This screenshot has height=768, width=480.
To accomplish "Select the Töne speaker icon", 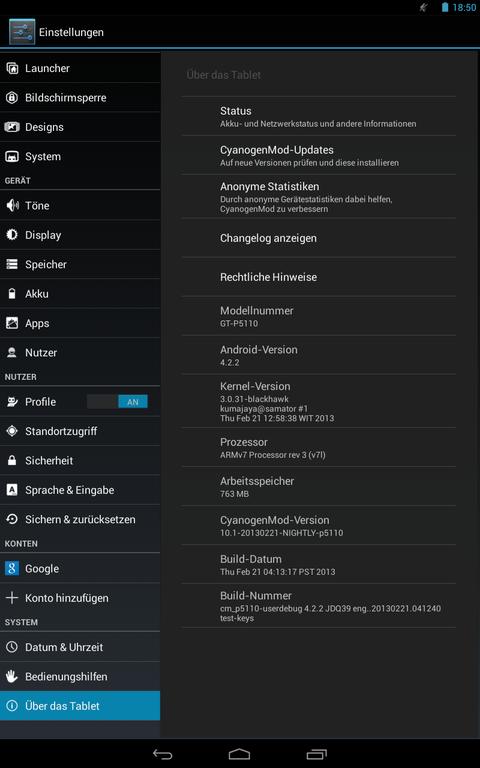I will [12, 205].
